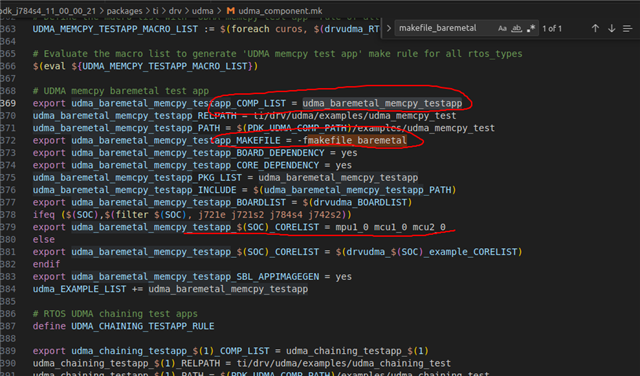
Task: Click '# RTOS UDMA chaining test apps' comment
Action: coord(115,314)
